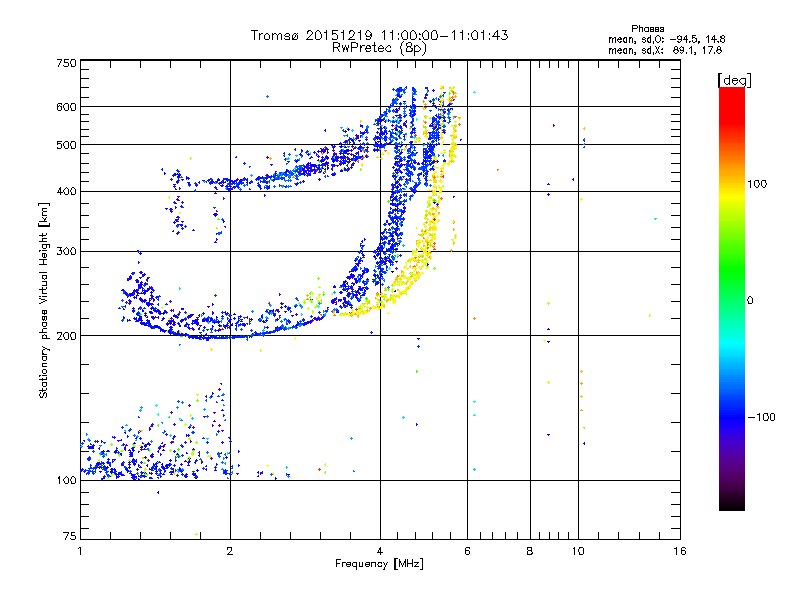
Task: Click the y-axis tick label '300'
Action: [x=66, y=252]
